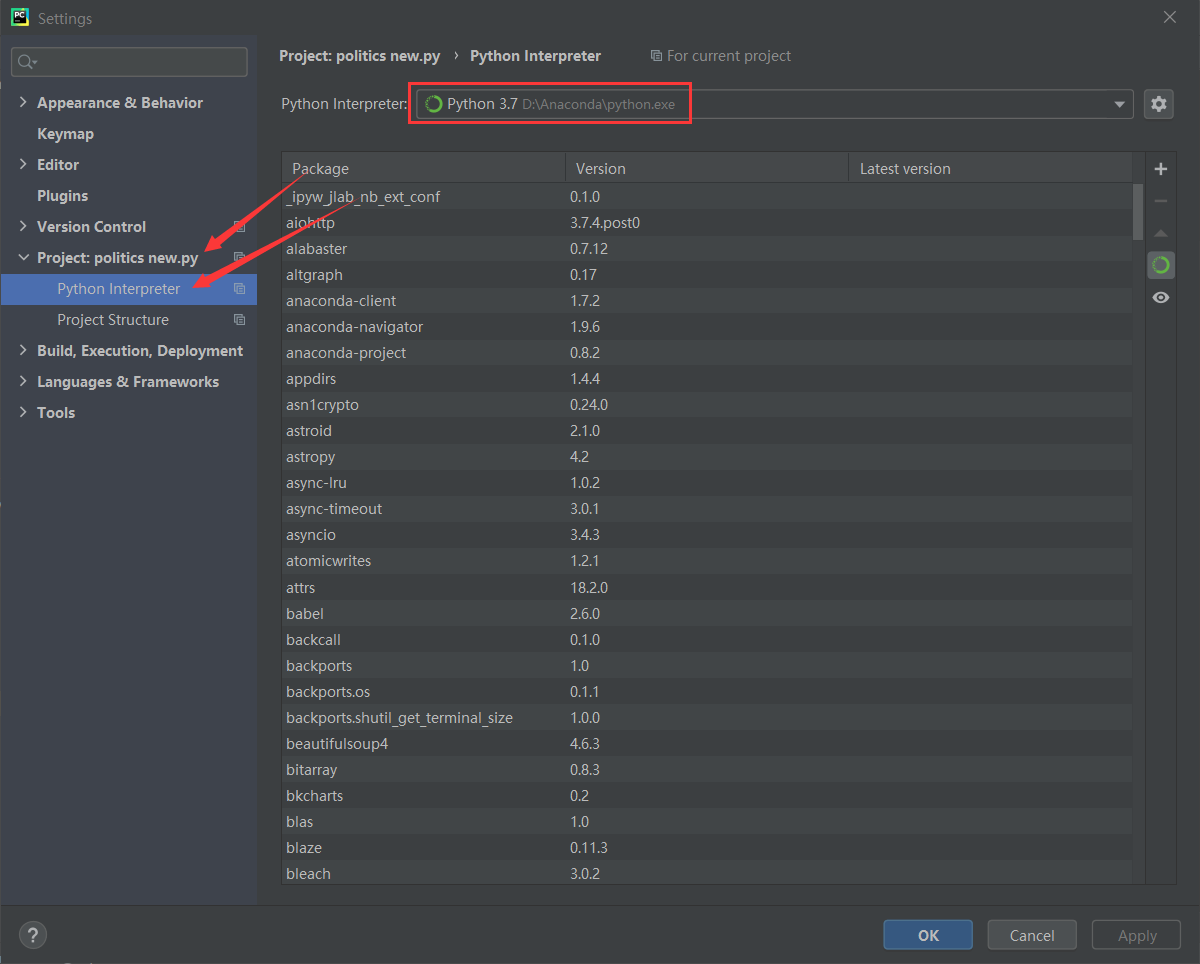Select the altgraph package row
1200x964 pixels.
(x=707, y=275)
